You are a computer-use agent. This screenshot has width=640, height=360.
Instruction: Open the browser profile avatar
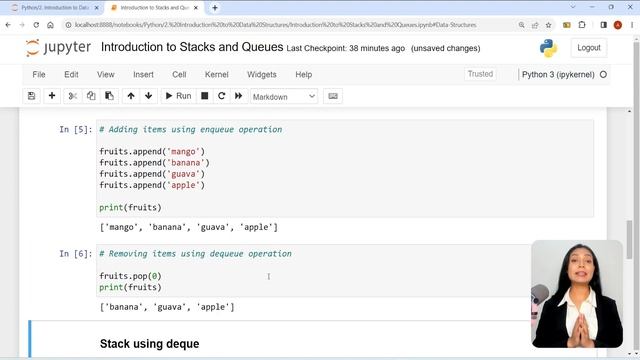[x=618, y=25]
